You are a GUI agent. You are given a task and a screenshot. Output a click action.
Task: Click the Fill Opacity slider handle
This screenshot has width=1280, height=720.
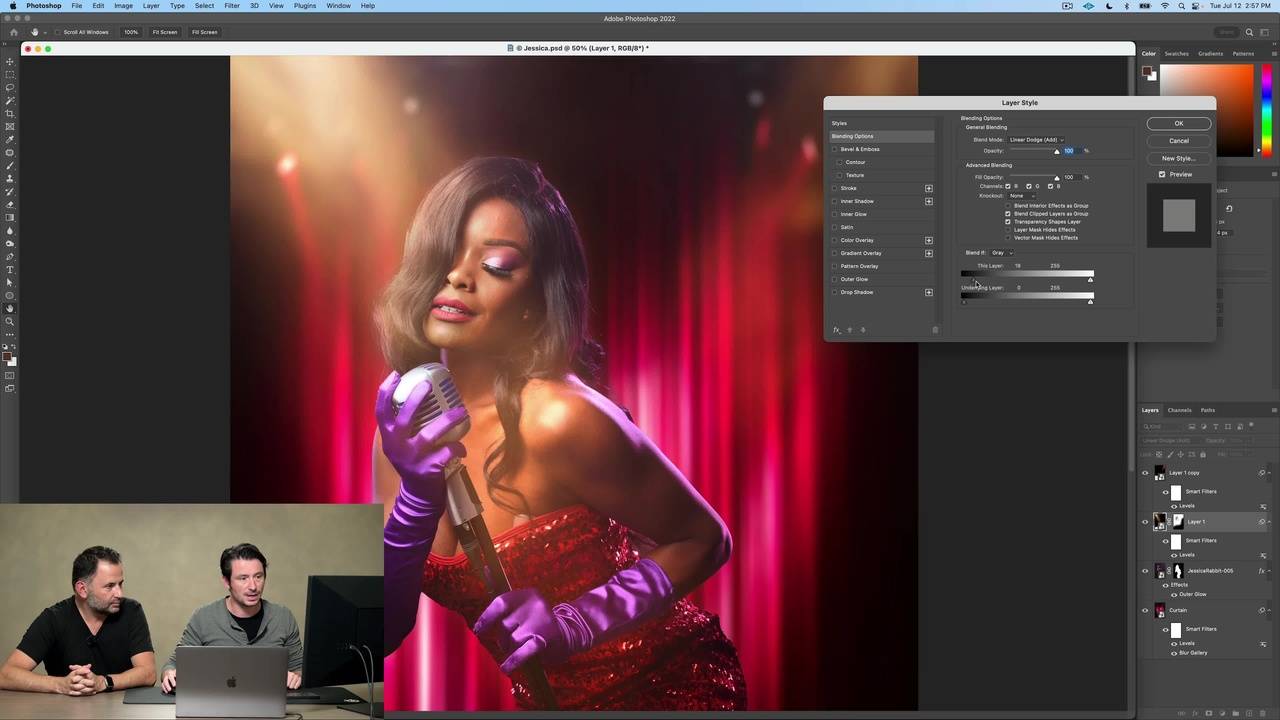coord(1057,179)
